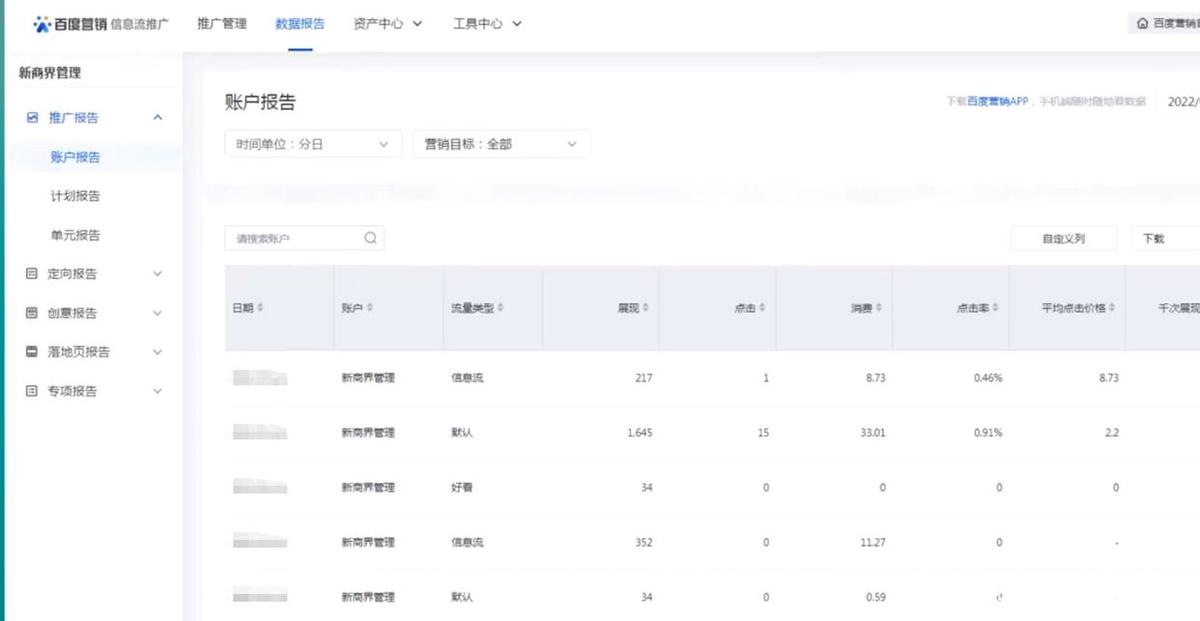Click the 定向报告 sidebar icon

point(32,274)
